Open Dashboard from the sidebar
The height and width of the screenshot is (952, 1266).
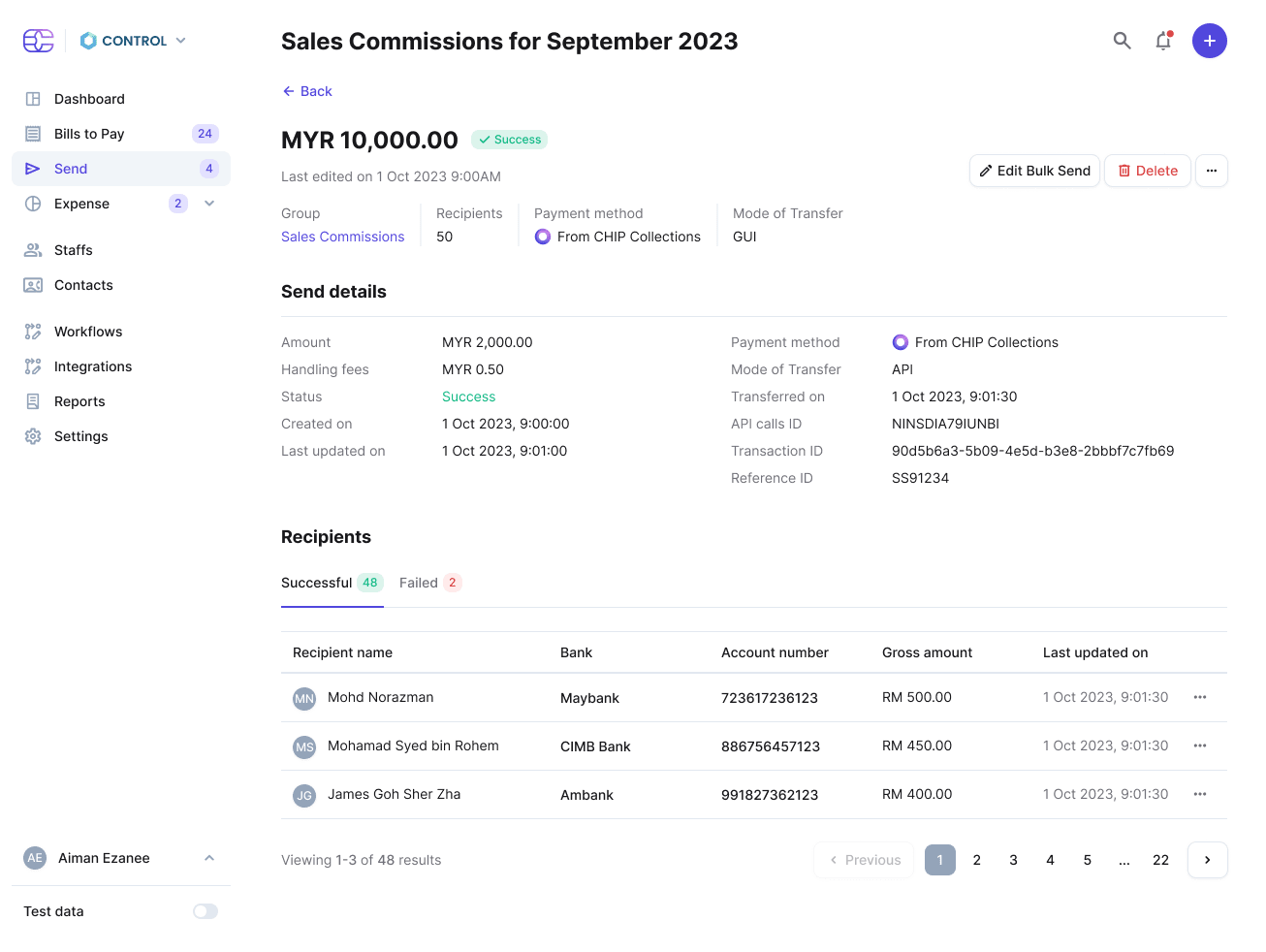coord(89,99)
